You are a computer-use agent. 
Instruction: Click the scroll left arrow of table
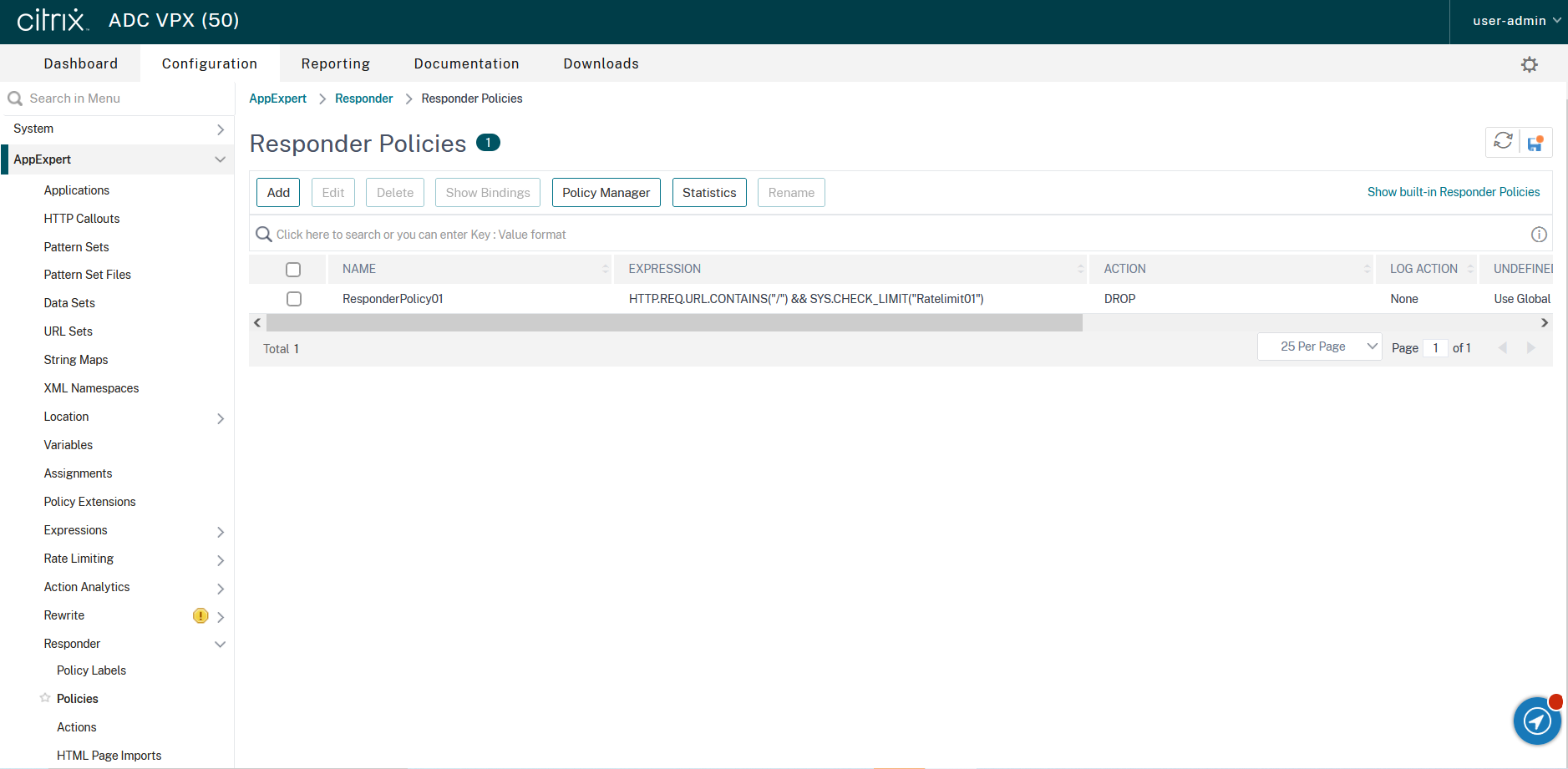257,323
